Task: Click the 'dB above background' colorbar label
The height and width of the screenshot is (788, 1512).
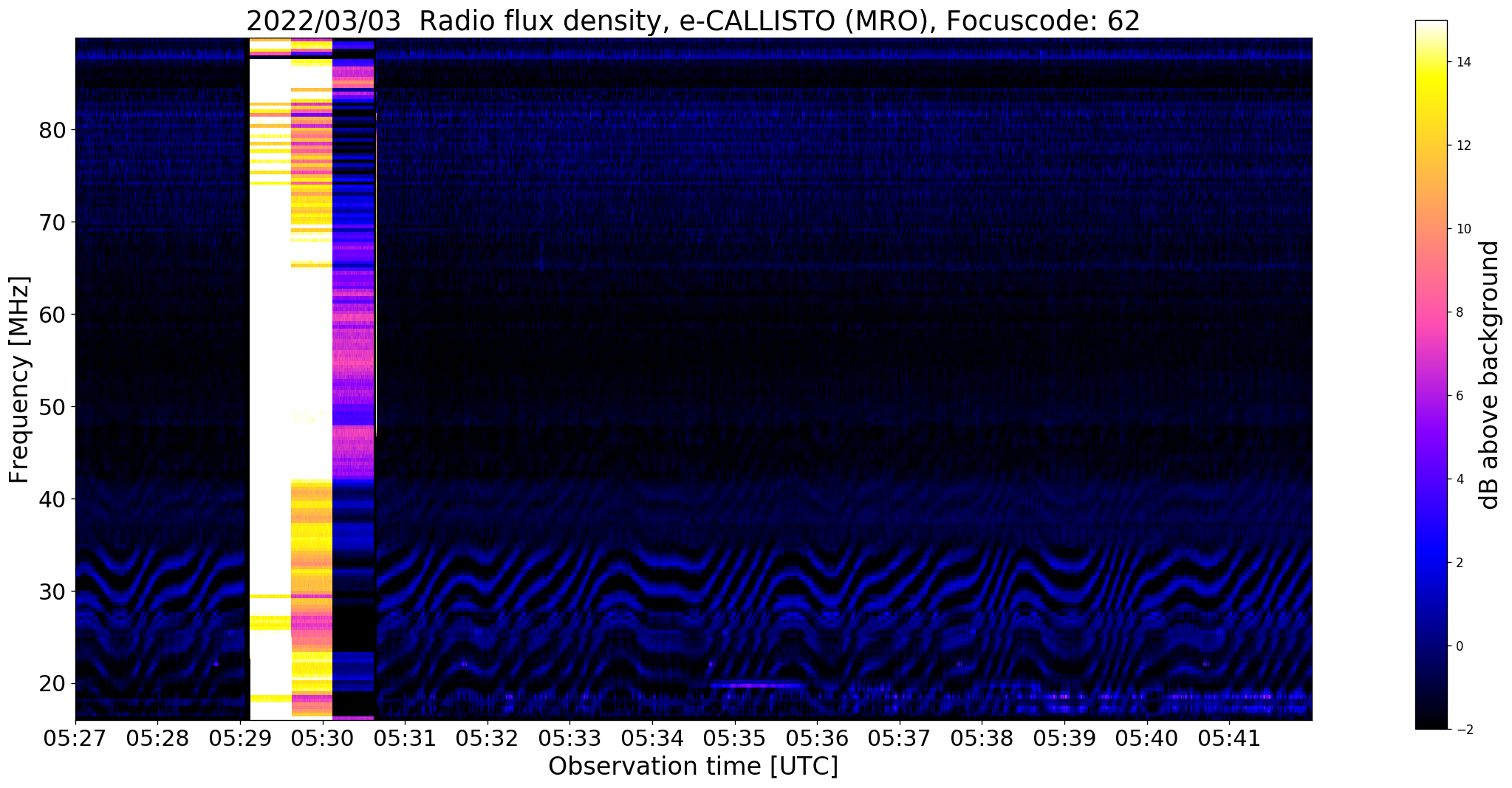Action: pyautogui.click(x=1490, y=375)
